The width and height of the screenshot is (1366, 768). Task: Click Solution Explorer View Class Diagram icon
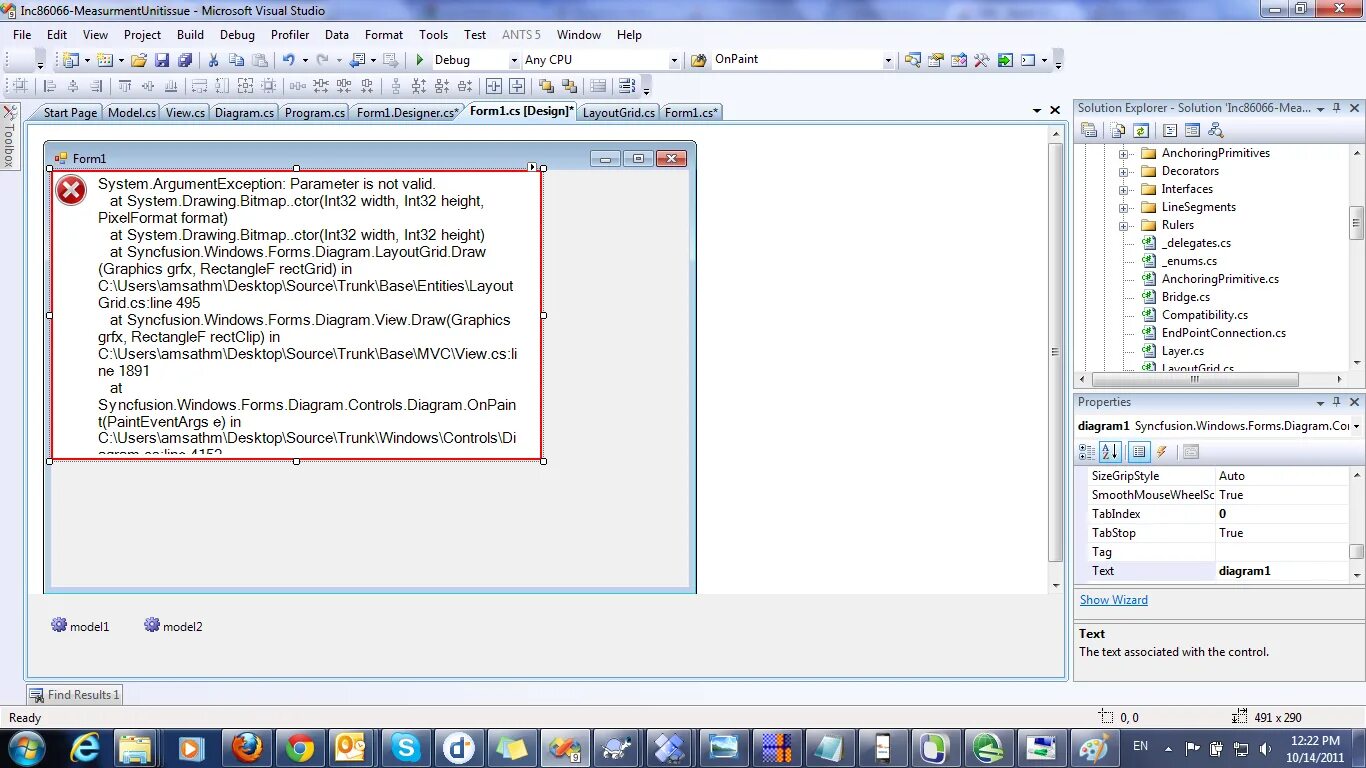click(x=1216, y=130)
